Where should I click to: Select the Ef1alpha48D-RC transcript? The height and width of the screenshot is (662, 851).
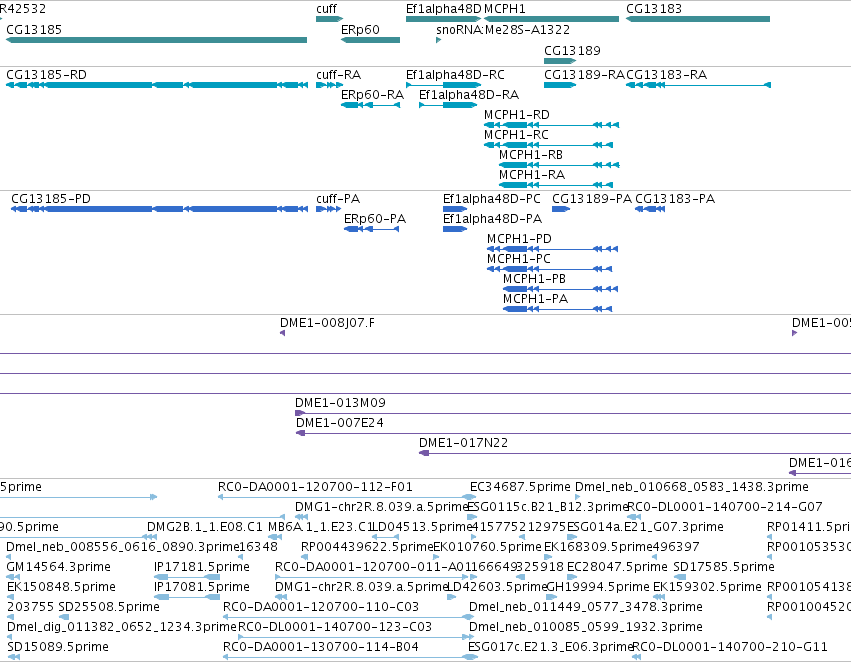point(443,85)
